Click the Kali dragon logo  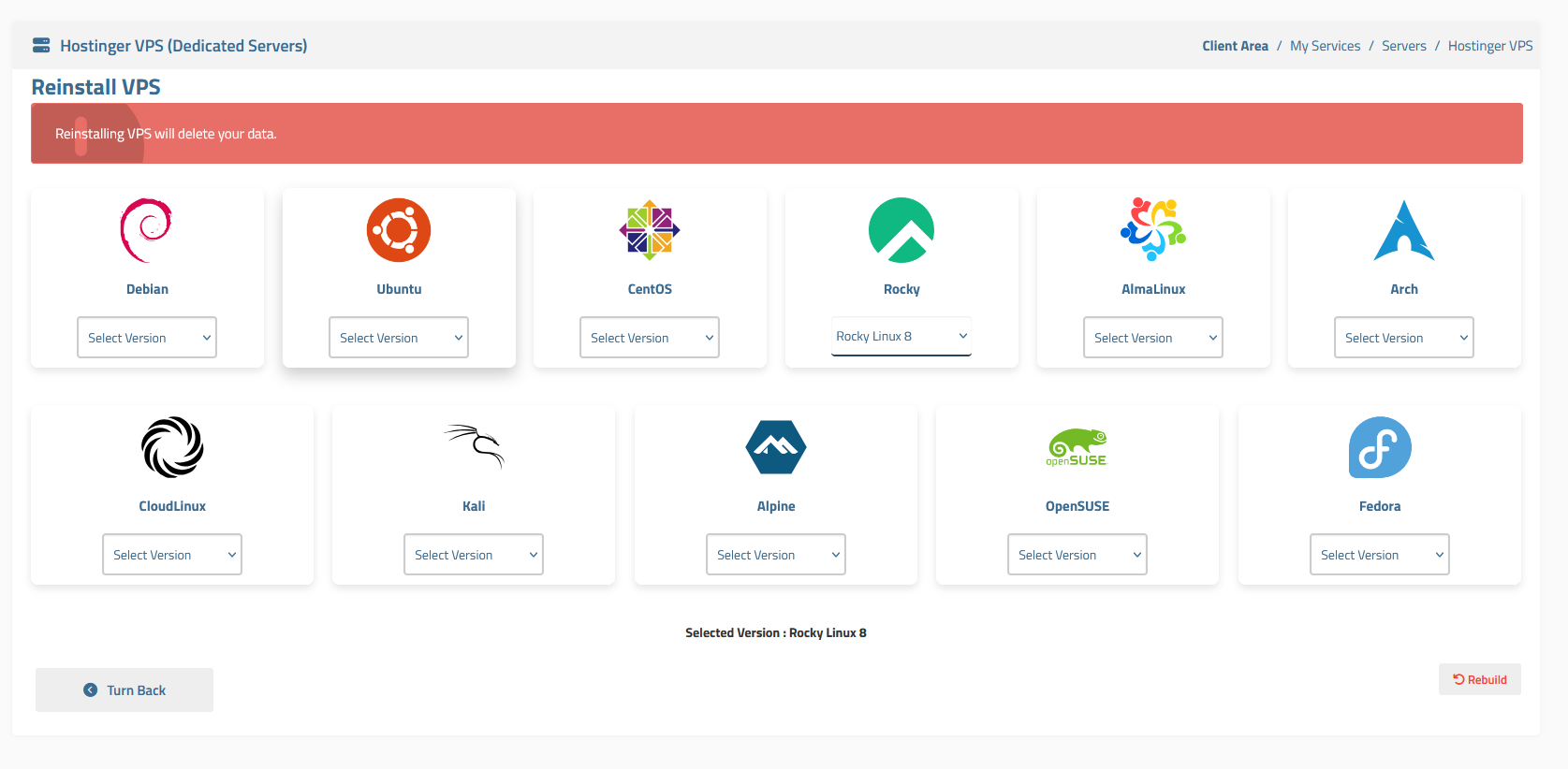[474, 446]
